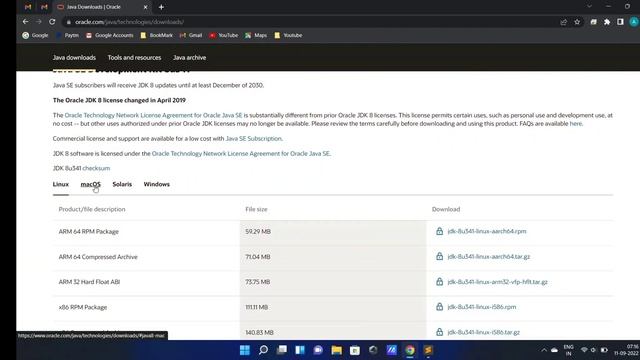This screenshot has height=360, width=640.
Task: Select the Solaris platform tab
Action: pyautogui.click(x=122, y=184)
